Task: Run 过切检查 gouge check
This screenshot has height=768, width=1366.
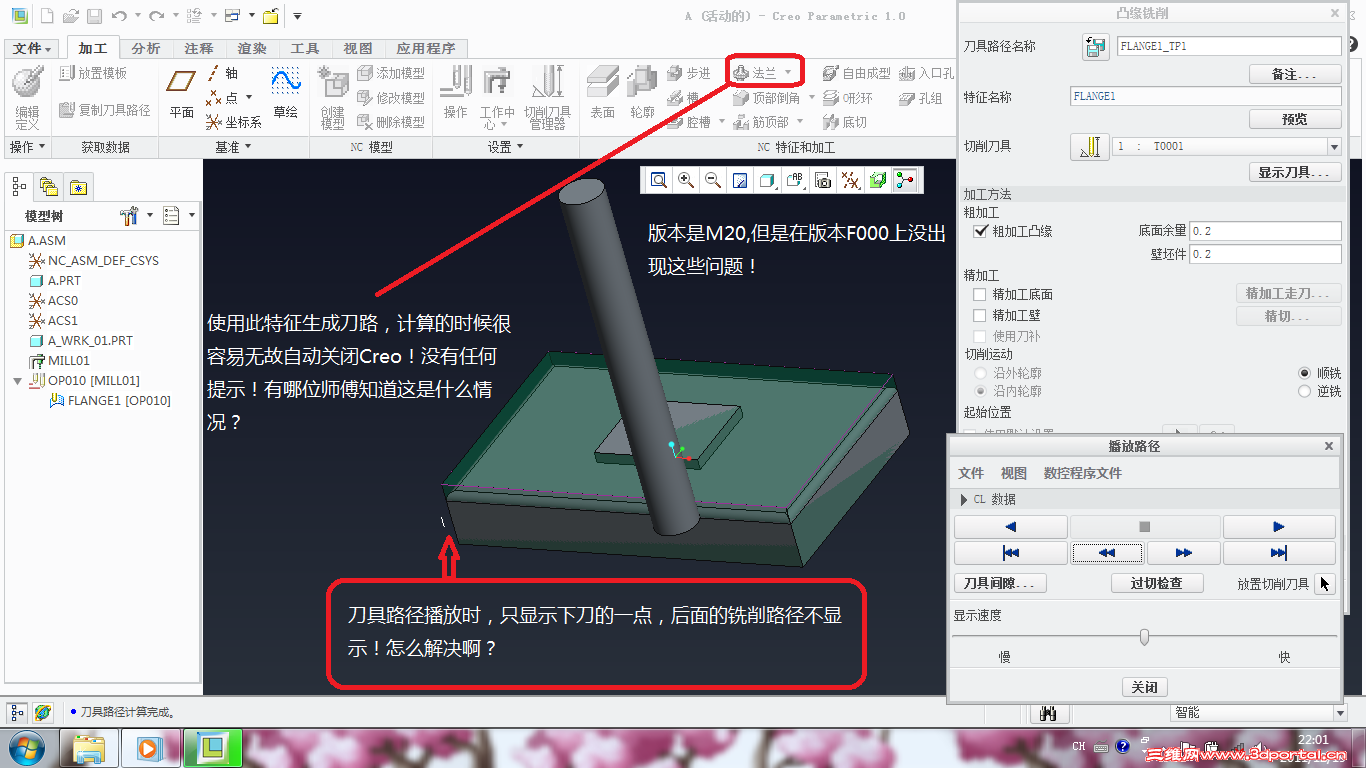Action: coord(1156,583)
